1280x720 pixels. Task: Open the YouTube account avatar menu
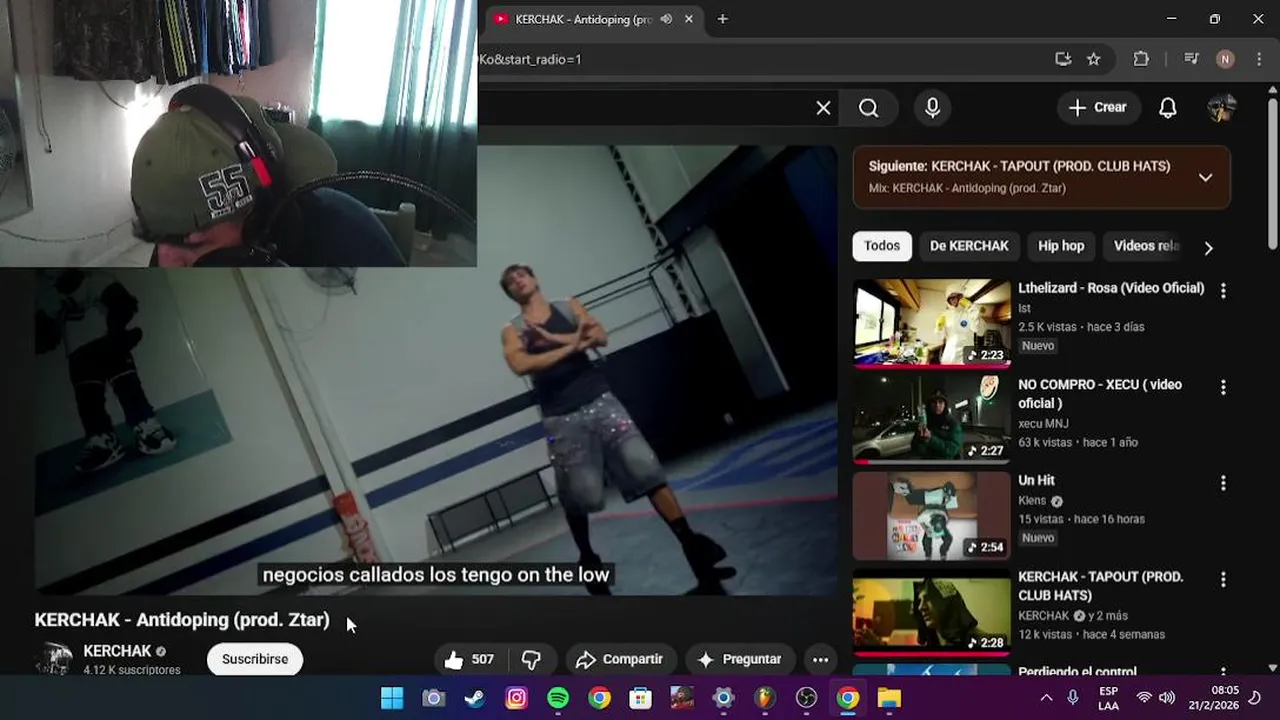[1221, 108]
